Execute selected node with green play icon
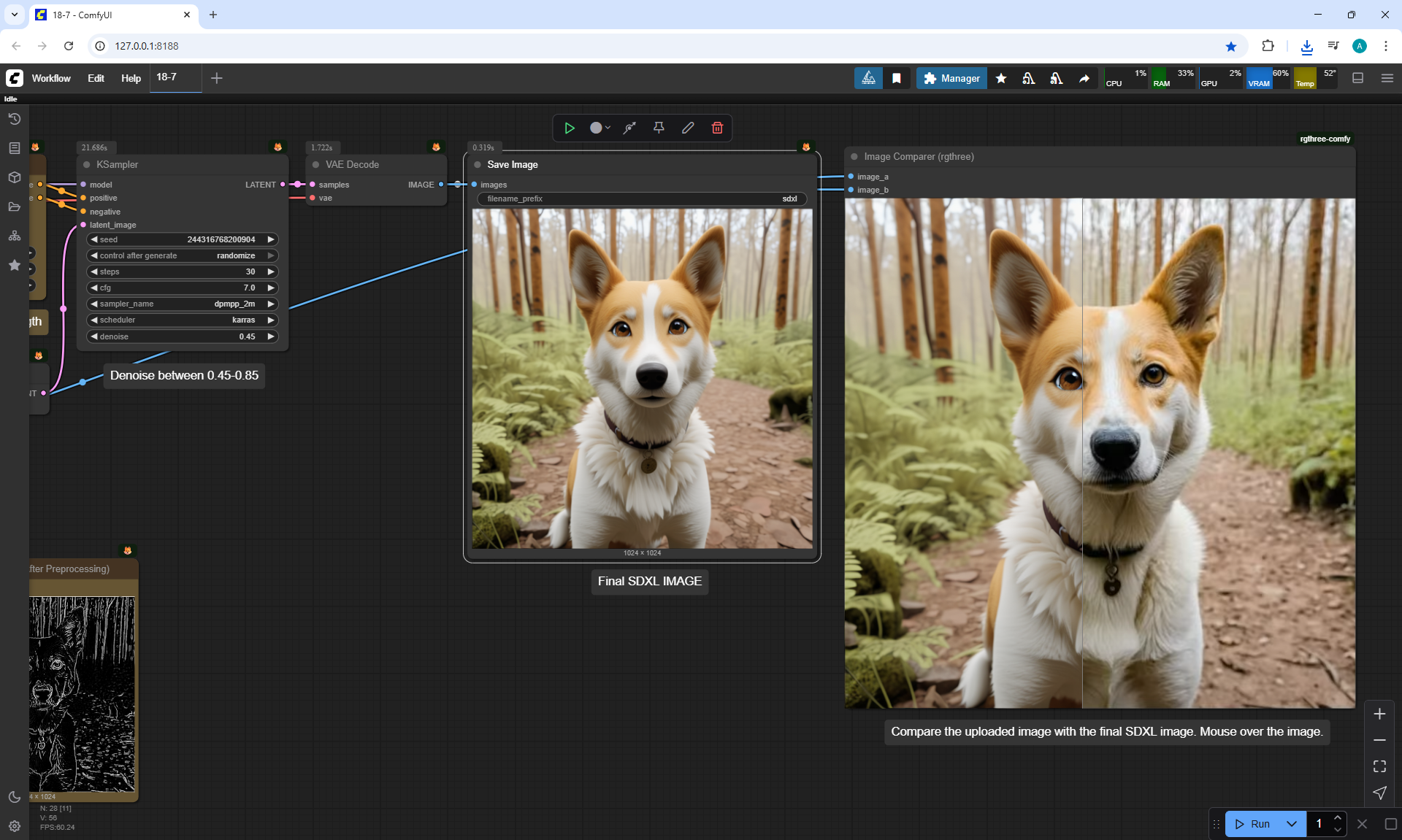This screenshot has width=1402, height=840. tap(569, 128)
